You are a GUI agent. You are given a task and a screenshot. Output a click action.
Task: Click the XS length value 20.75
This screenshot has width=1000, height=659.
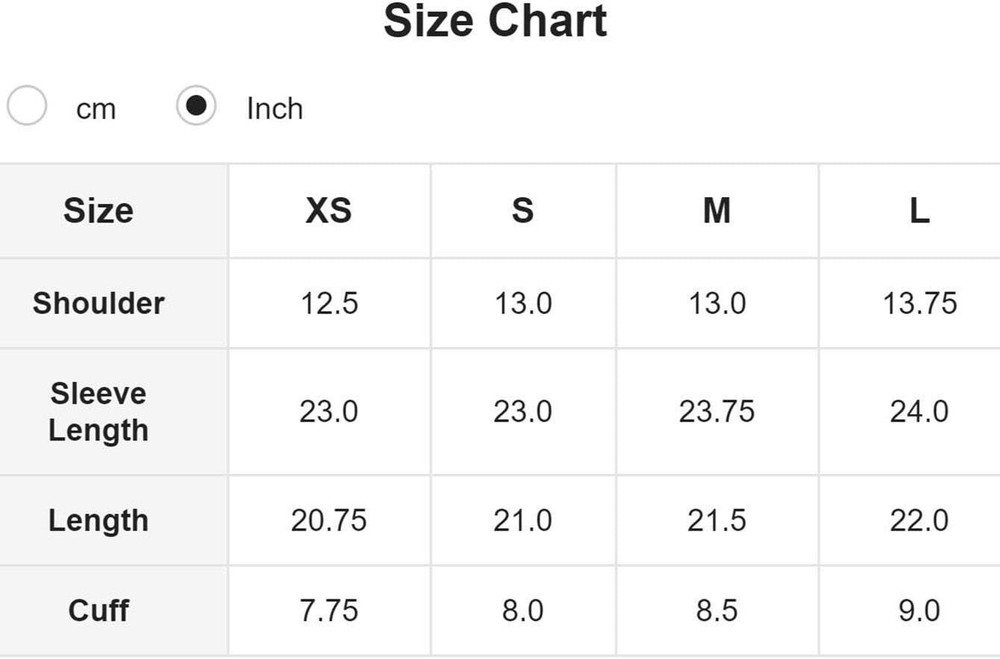[329, 520]
